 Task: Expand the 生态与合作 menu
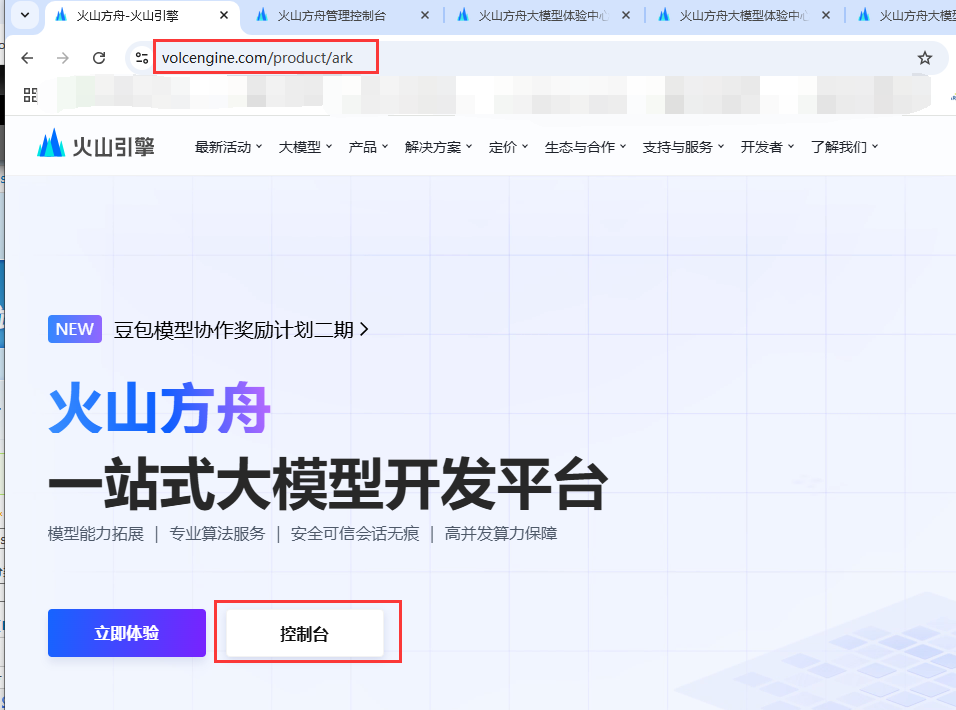585,147
